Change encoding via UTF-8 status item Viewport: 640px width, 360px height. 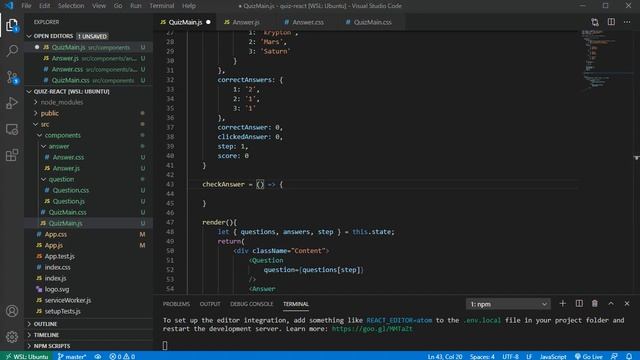(510, 356)
